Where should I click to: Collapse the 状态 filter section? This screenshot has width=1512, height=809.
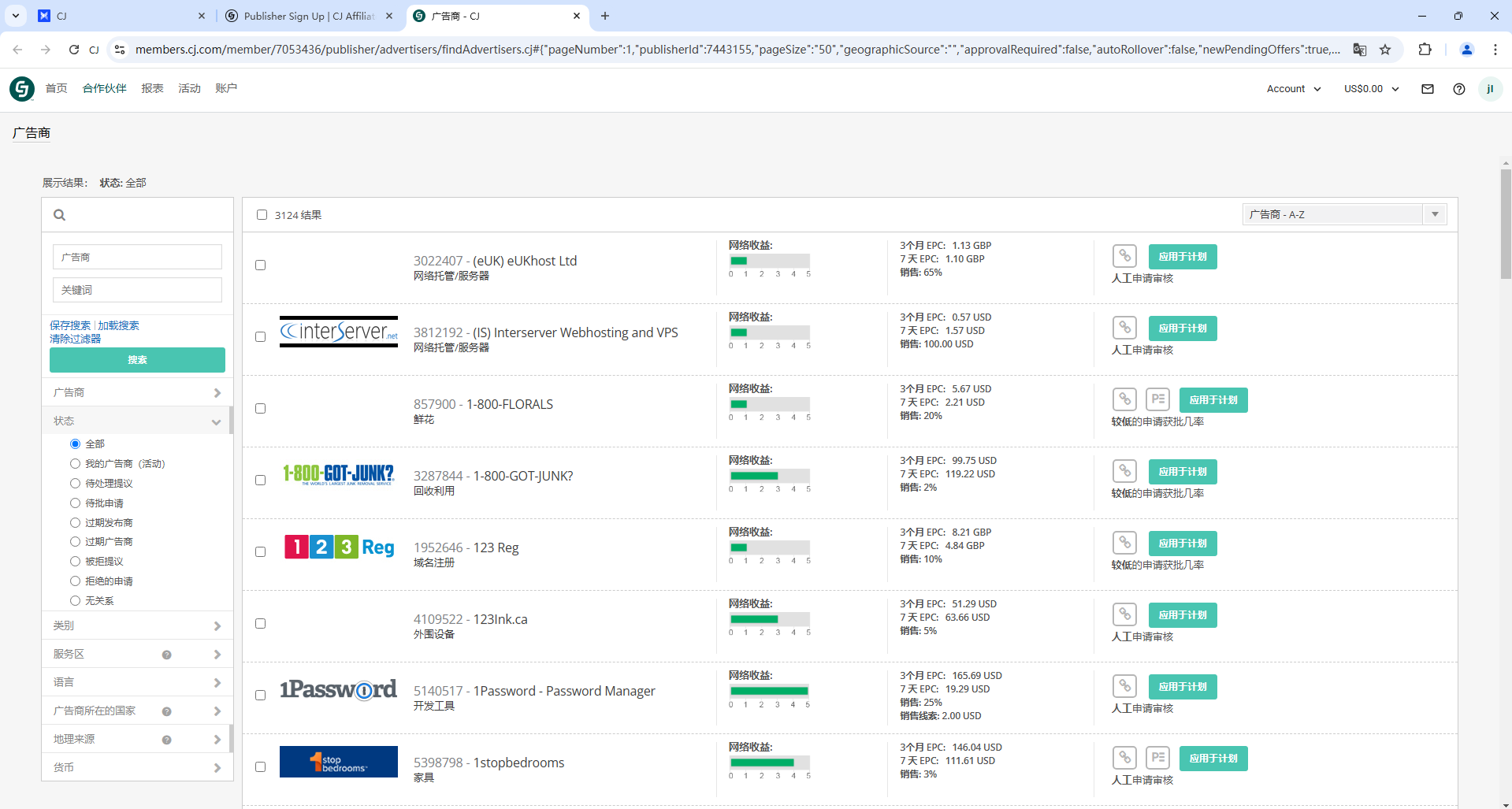point(137,421)
